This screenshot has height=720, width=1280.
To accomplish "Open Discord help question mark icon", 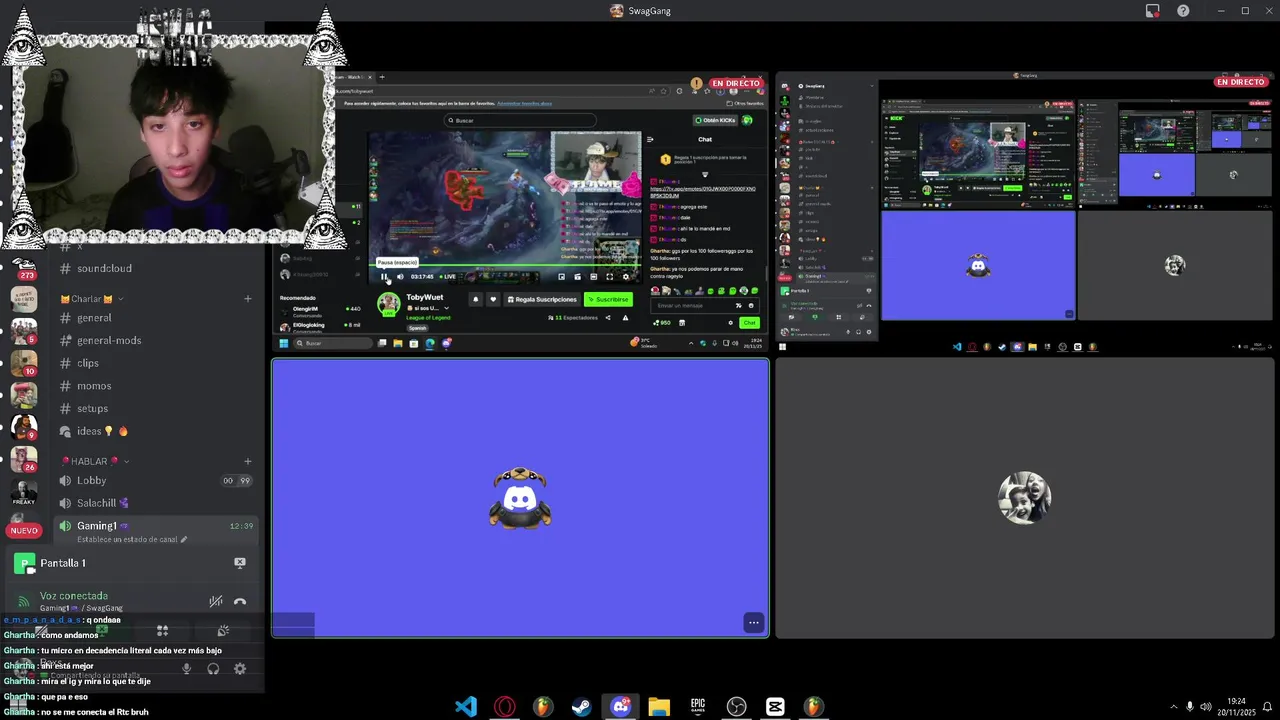I will click(x=1183, y=11).
